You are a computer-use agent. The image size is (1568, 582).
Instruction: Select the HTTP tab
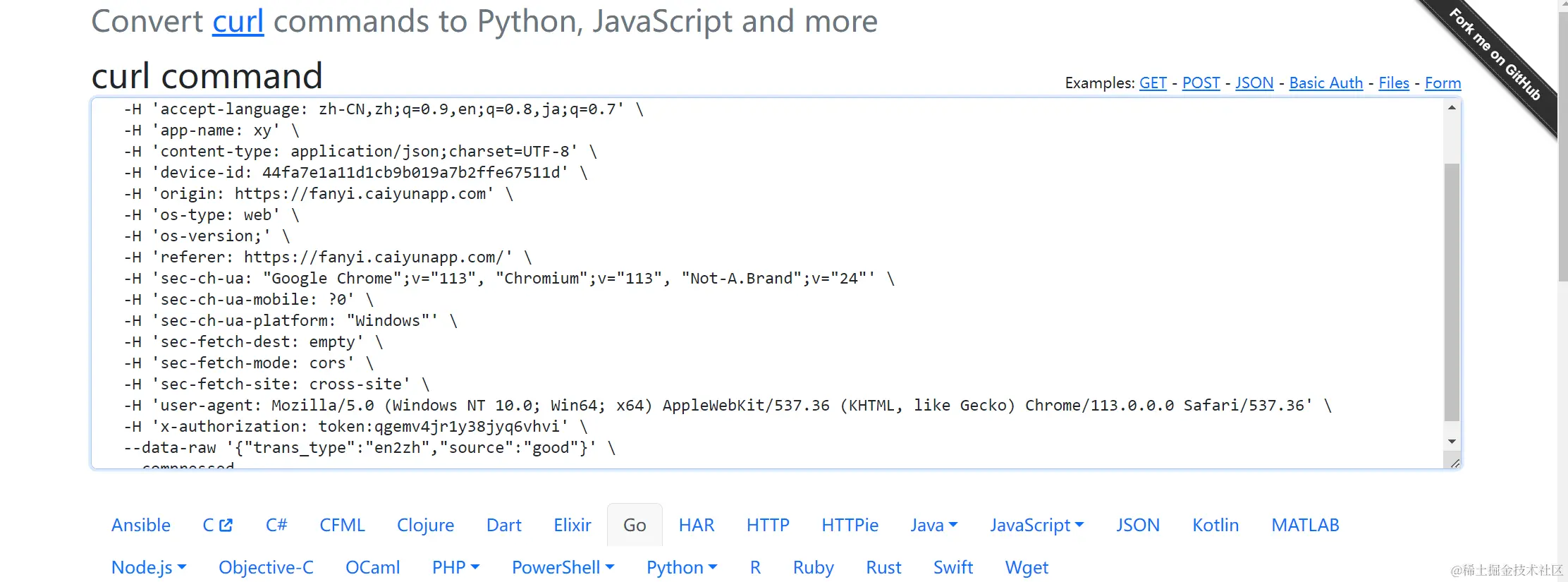[x=768, y=526]
